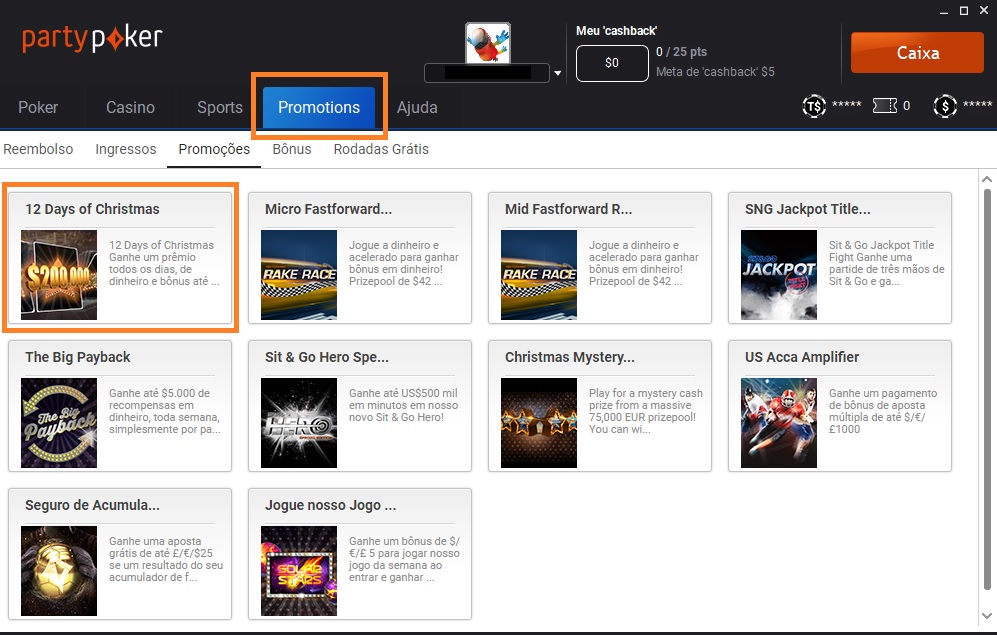Click the 12 Days of Christmas title
Screen dimensions: 997x635
(92, 209)
